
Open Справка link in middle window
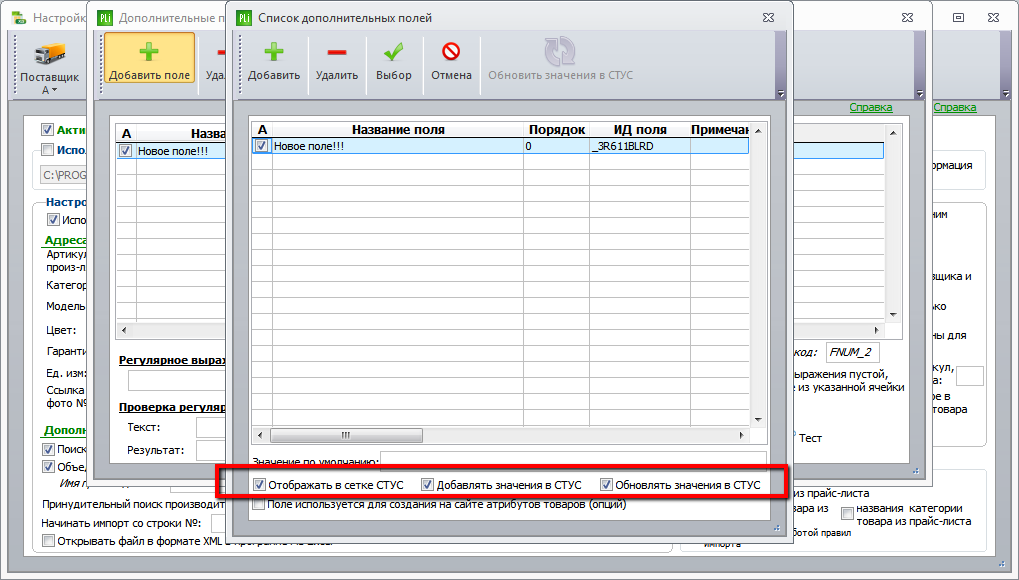(870, 107)
